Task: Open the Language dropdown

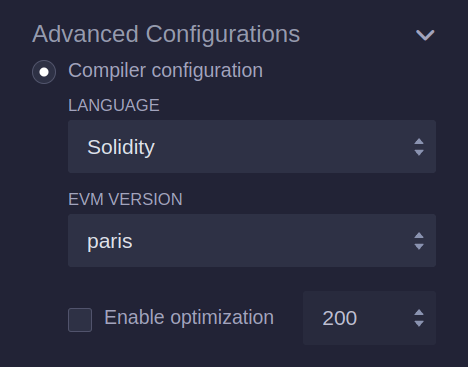Action: click(252, 147)
